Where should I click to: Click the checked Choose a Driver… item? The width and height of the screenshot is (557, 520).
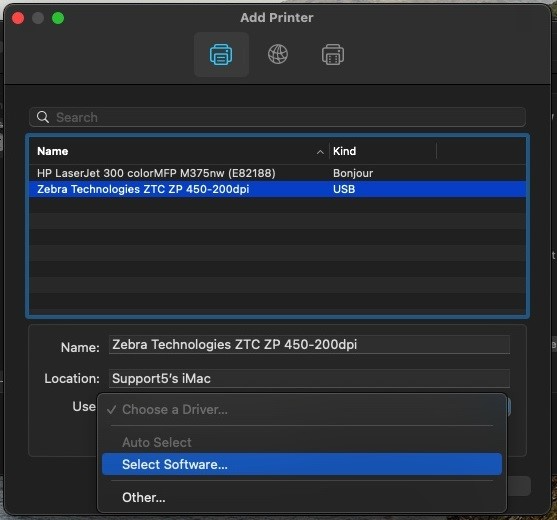(302, 410)
